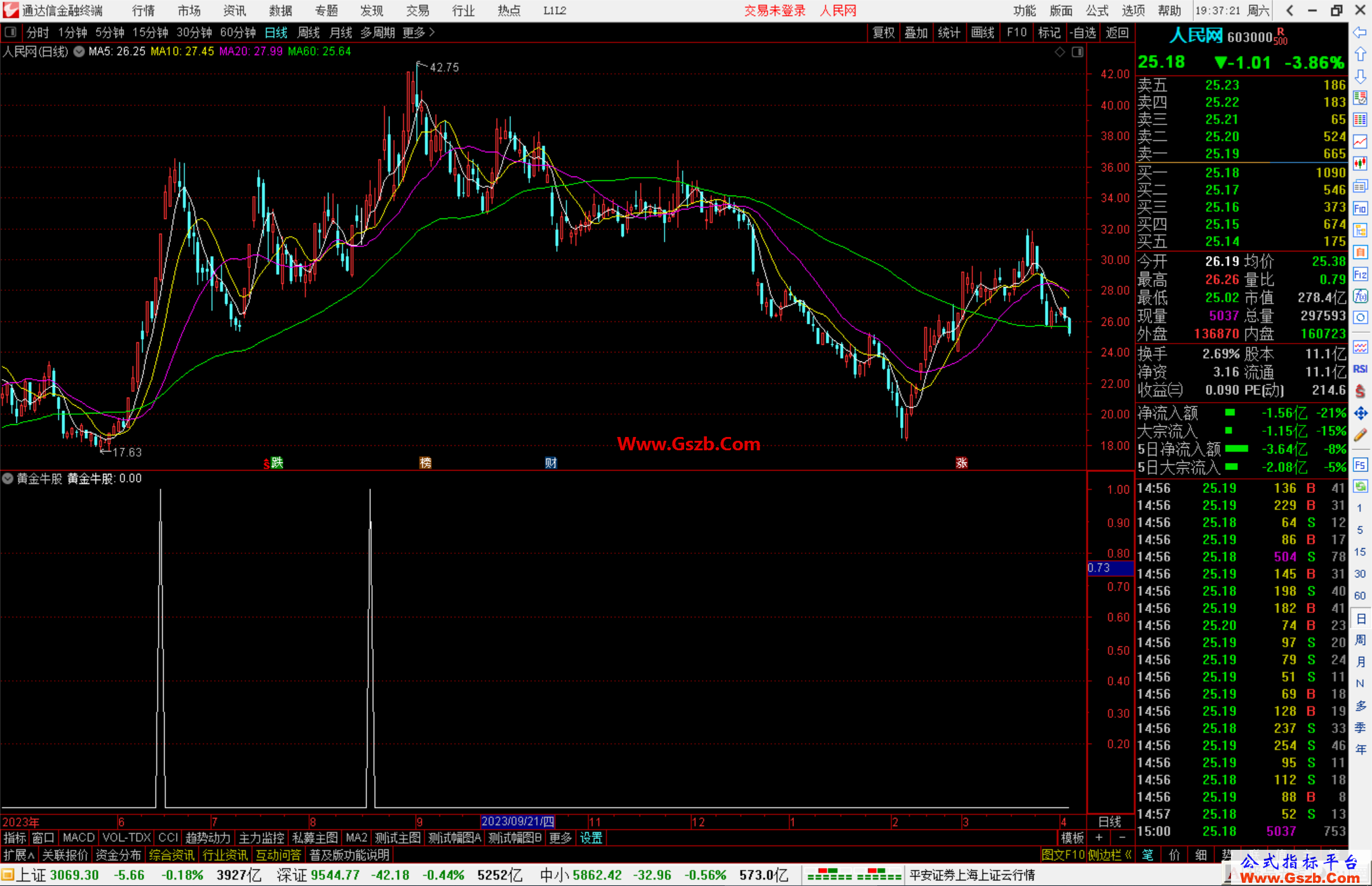Select the 主力监控 indicator tab
The image size is (1372, 886).
pyautogui.click(x=261, y=838)
